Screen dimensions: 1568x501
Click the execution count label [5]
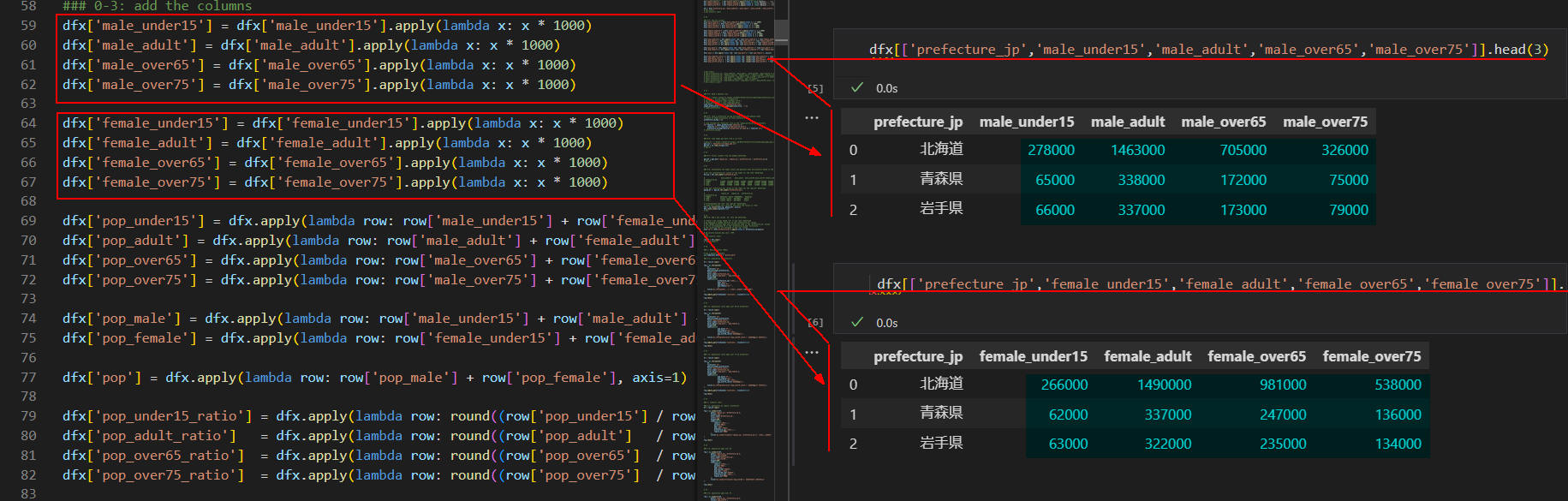[x=815, y=88]
